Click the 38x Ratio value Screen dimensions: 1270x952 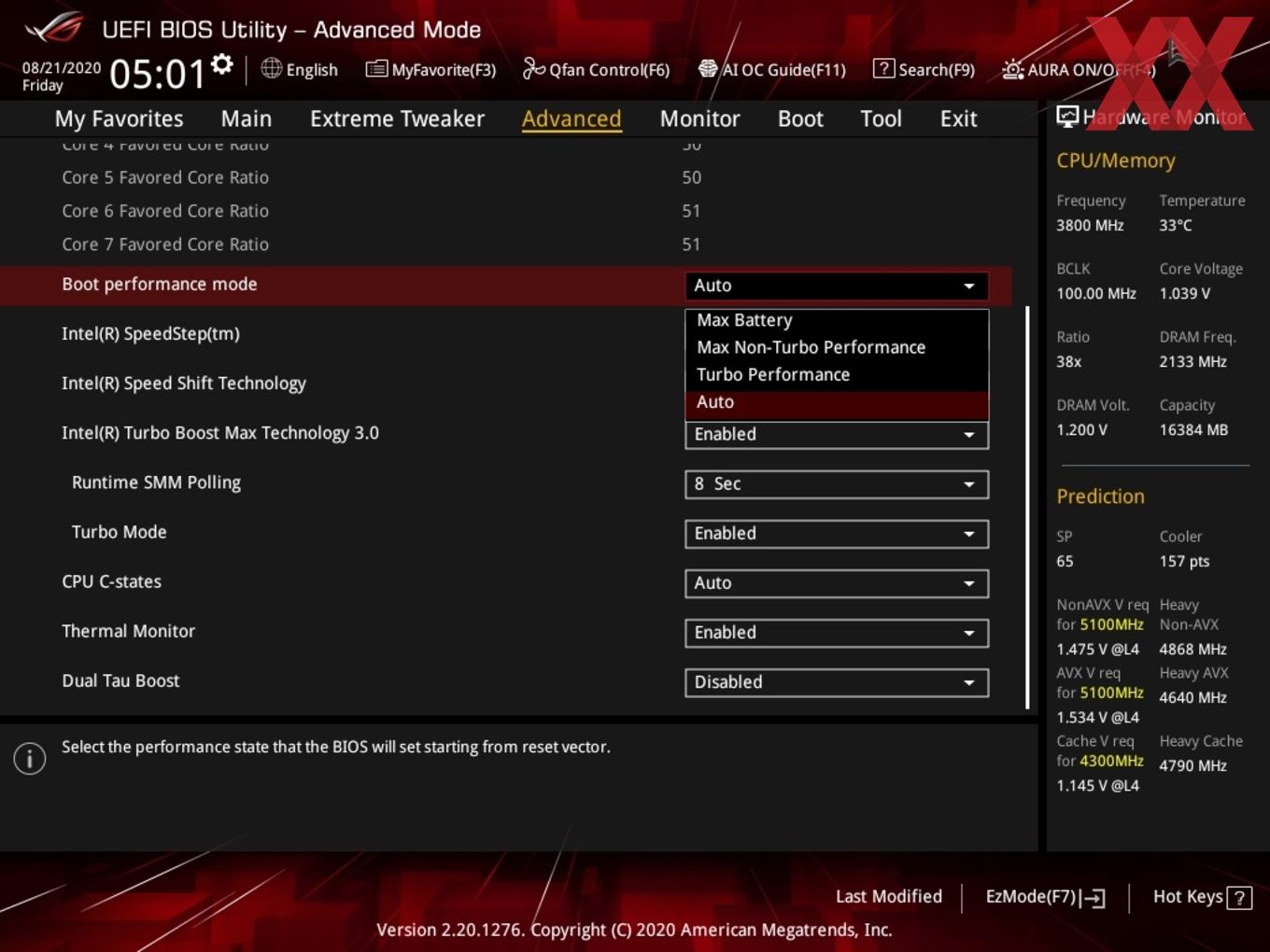[x=1068, y=361]
